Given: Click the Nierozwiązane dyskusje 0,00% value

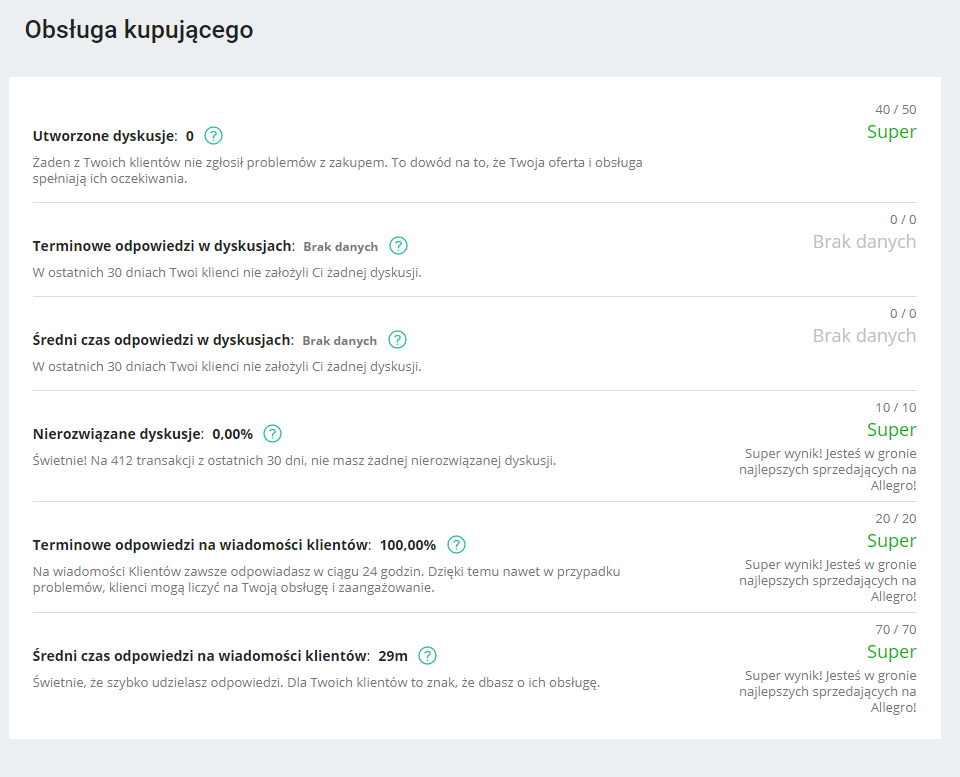Looking at the screenshot, I should (x=233, y=434).
